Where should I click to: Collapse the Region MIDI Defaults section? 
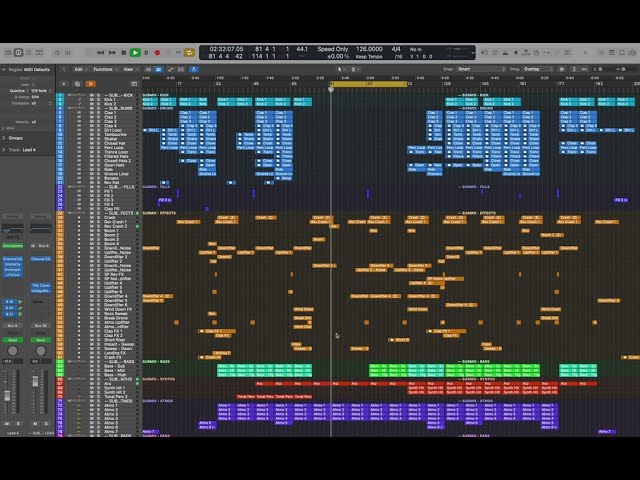tap(4, 70)
